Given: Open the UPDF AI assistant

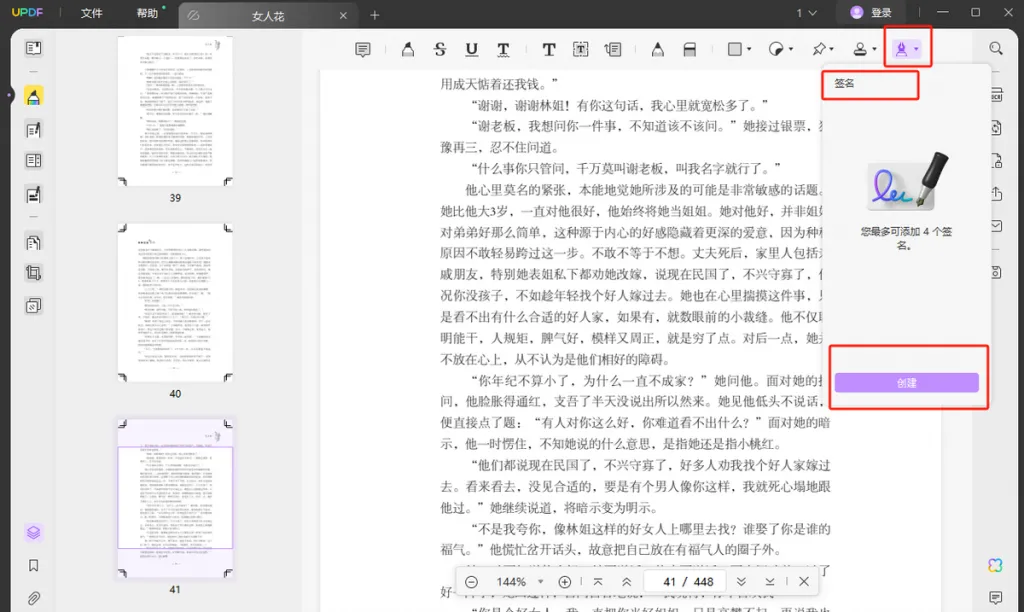Looking at the screenshot, I should tap(995, 565).
